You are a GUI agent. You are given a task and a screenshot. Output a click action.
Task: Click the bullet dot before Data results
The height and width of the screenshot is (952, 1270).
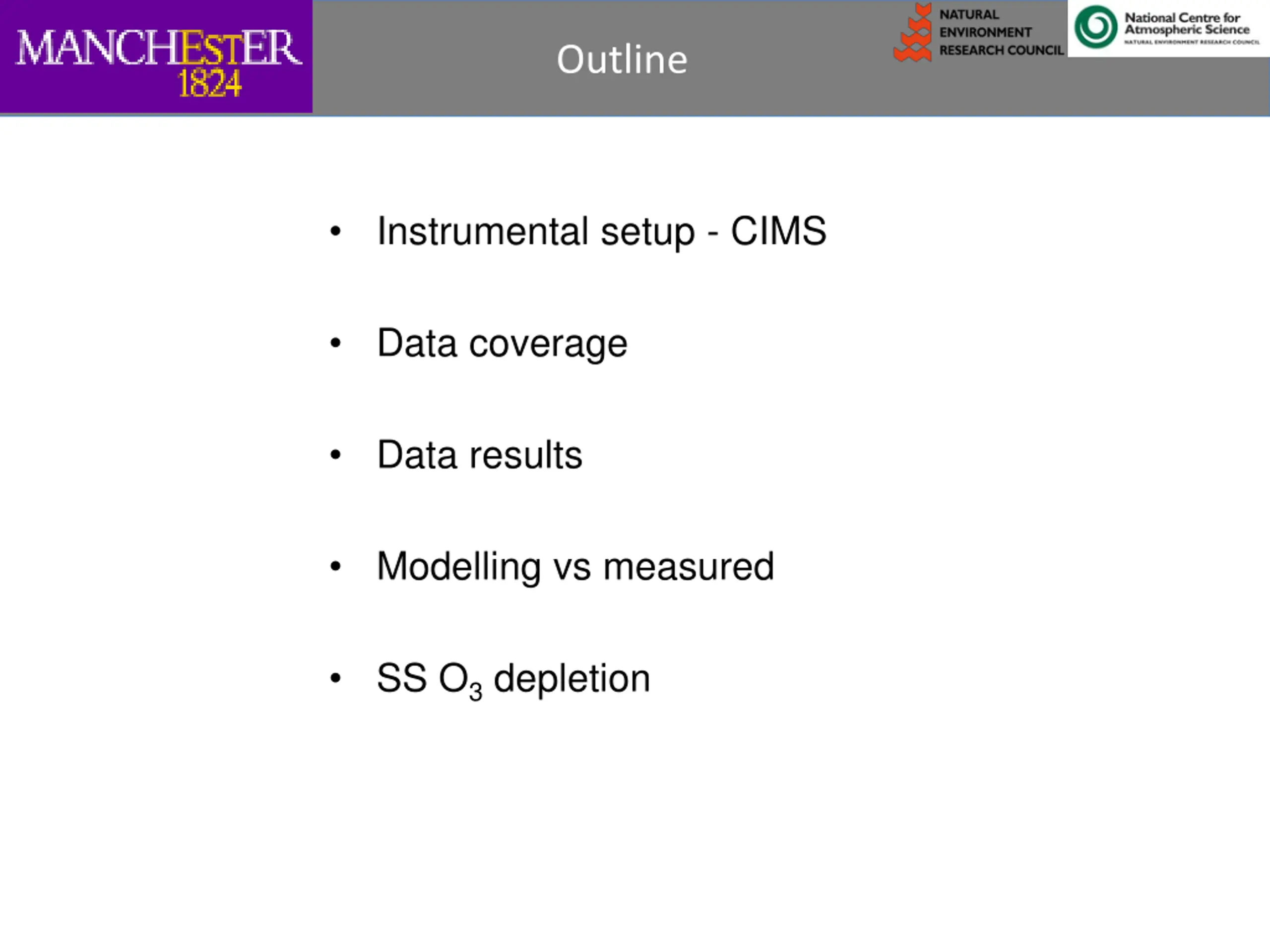click(335, 455)
